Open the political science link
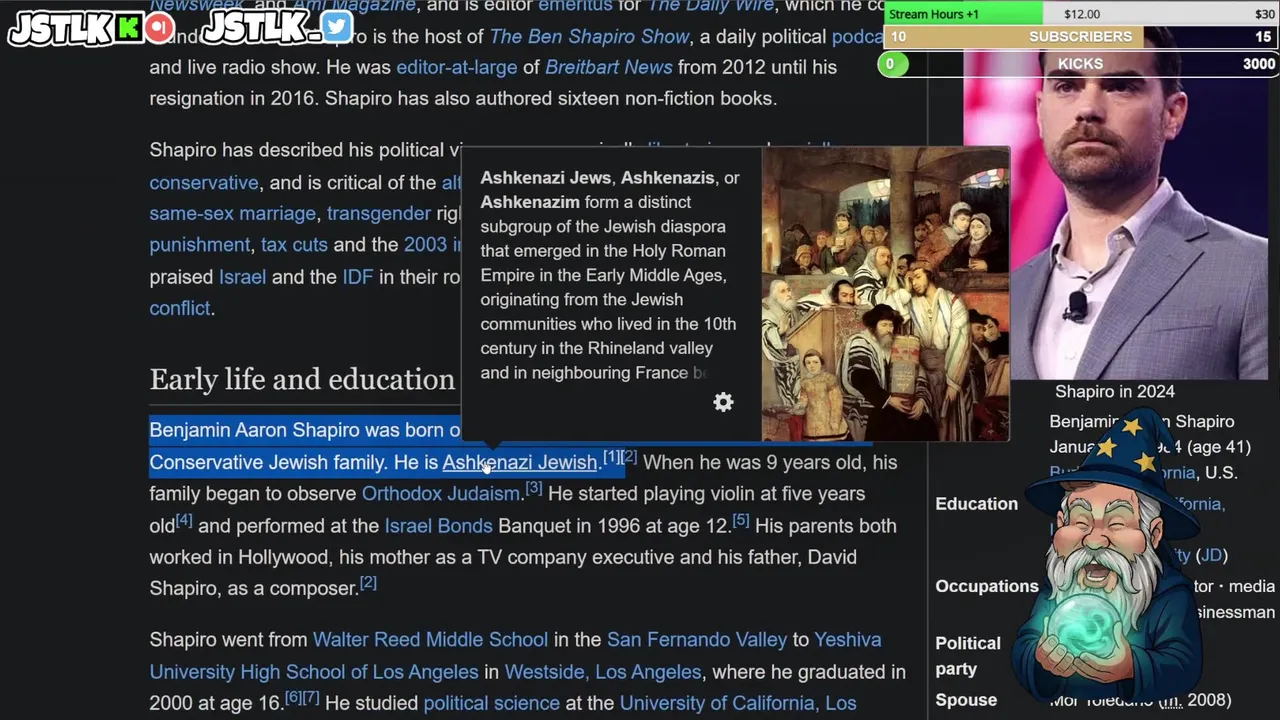This screenshot has height=720, width=1280. [x=491, y=704]
